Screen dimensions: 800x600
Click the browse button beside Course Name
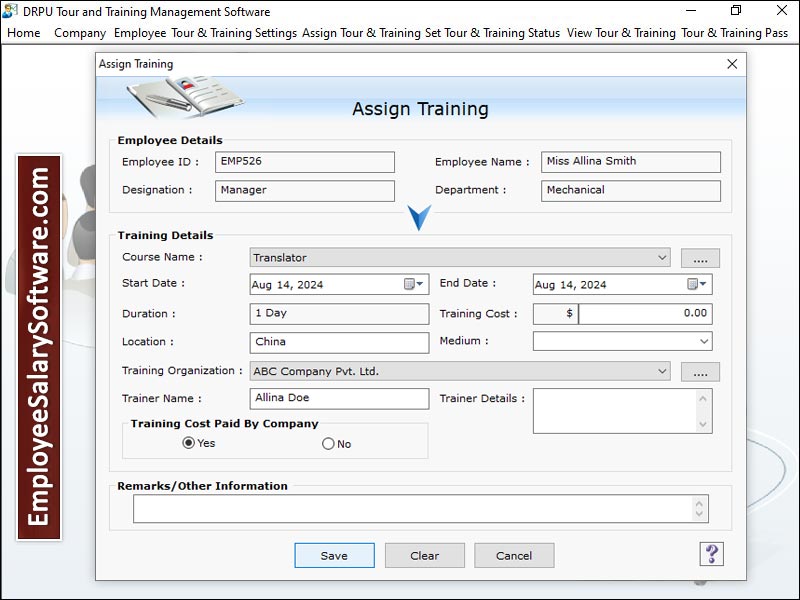700,258
